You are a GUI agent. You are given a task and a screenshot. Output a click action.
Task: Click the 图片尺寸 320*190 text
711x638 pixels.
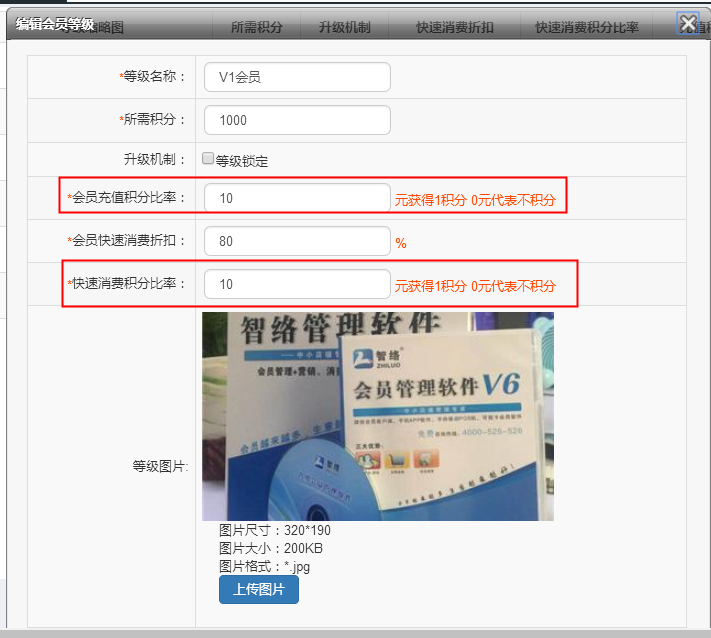point(275,530)
